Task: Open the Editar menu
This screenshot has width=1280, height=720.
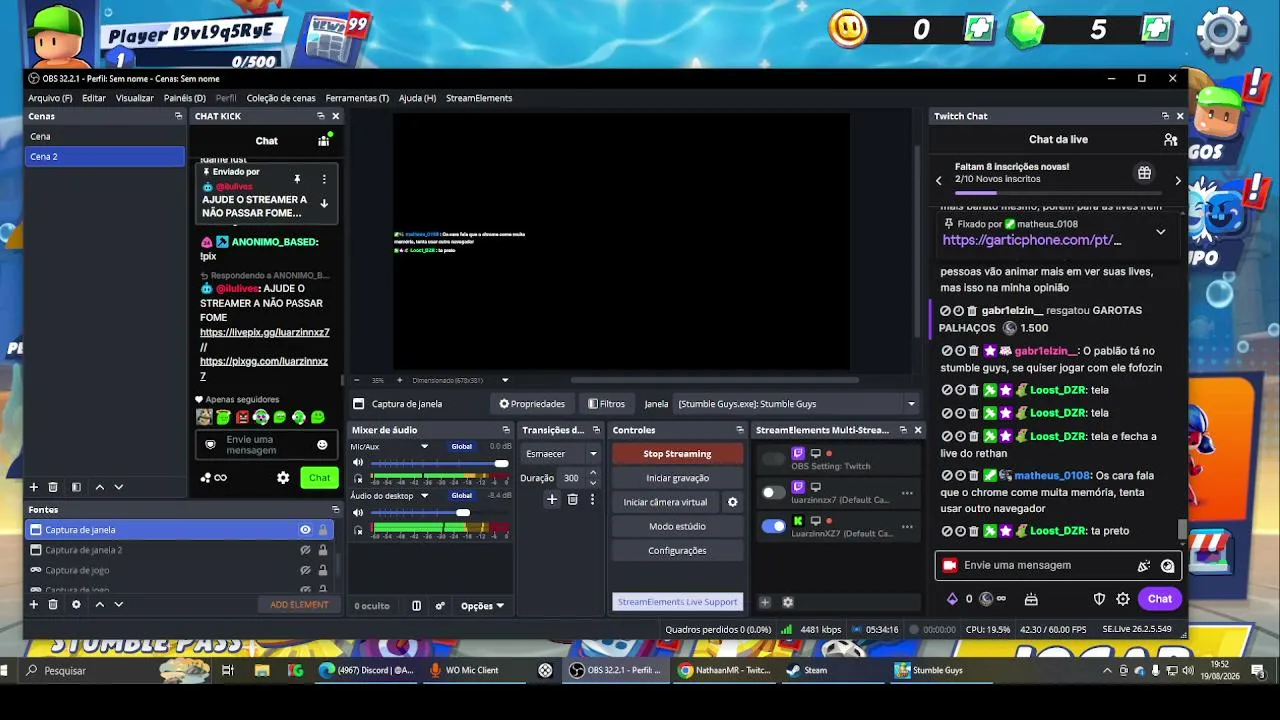Action: (94, 98)
